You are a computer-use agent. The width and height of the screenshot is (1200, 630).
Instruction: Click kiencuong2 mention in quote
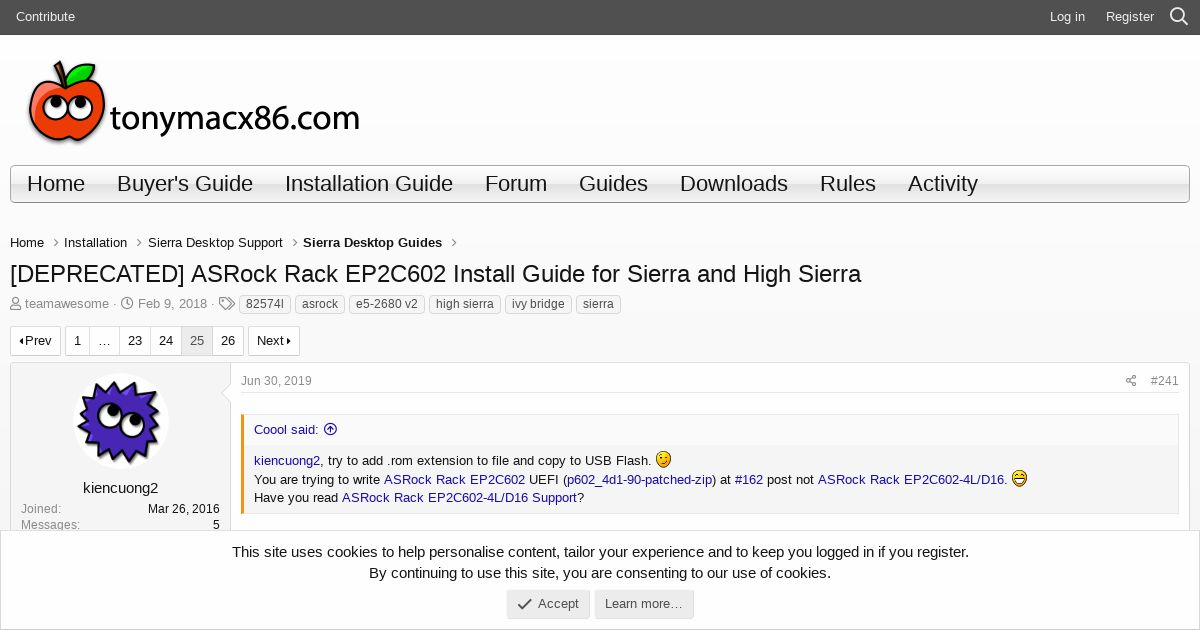287,461
